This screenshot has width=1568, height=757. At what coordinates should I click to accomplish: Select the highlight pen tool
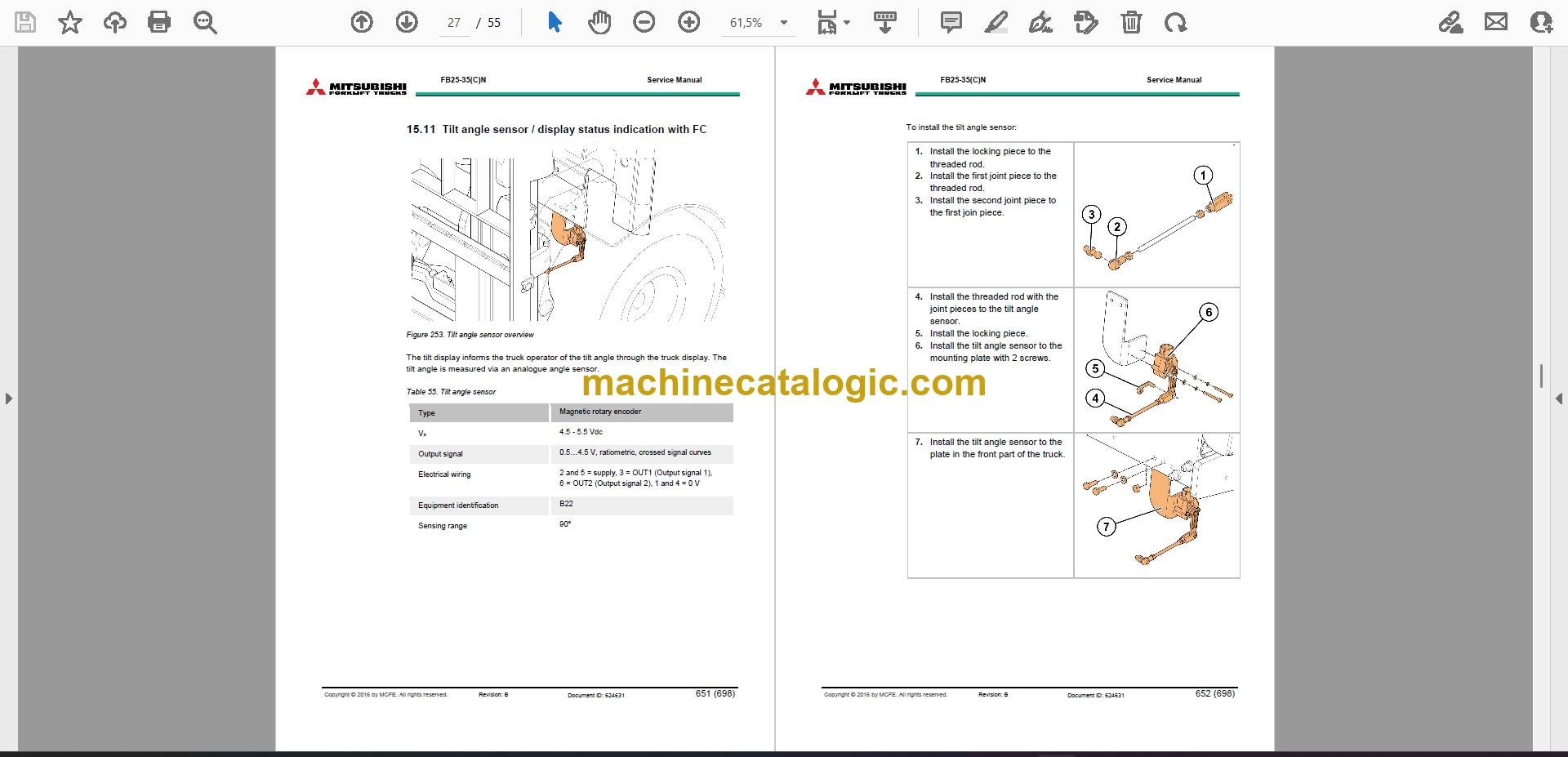click(996, 22)
